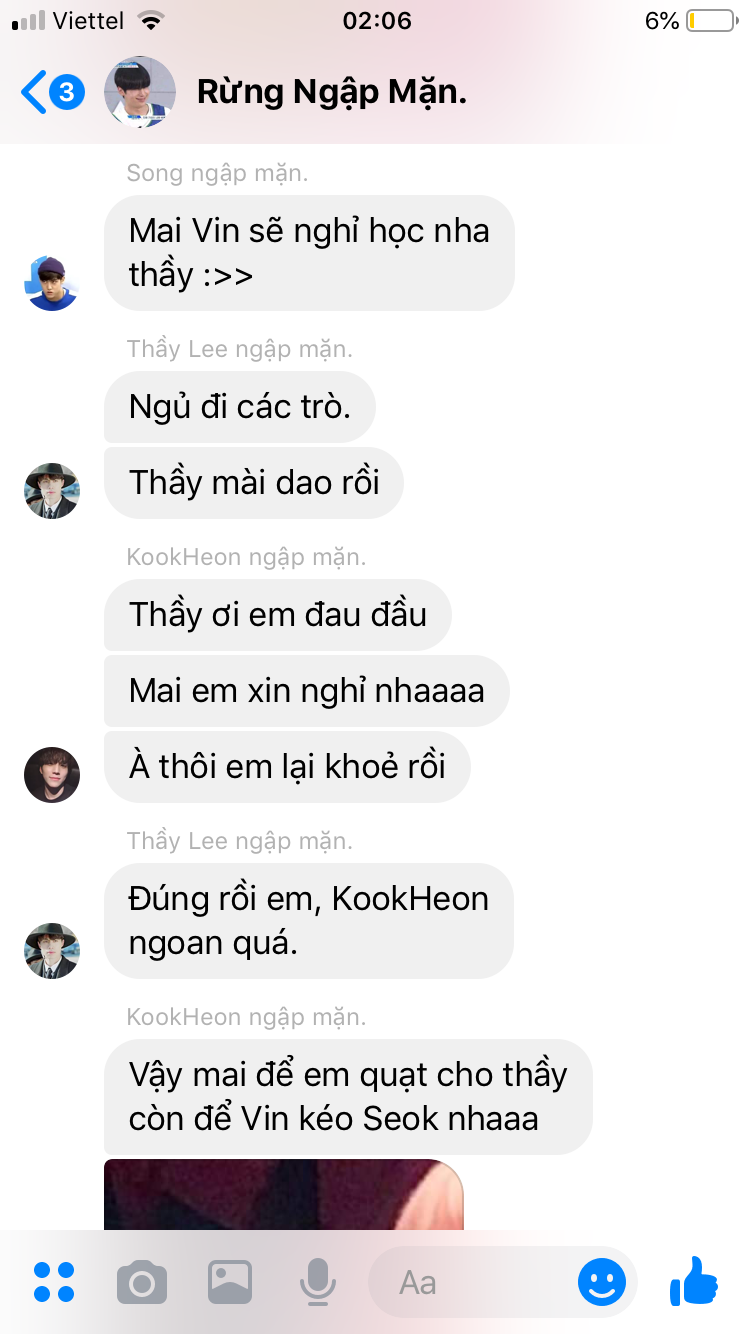Open the emoji smiley picker
The height and width of the screenshot is (1334, 750).
click(602, 1282)
